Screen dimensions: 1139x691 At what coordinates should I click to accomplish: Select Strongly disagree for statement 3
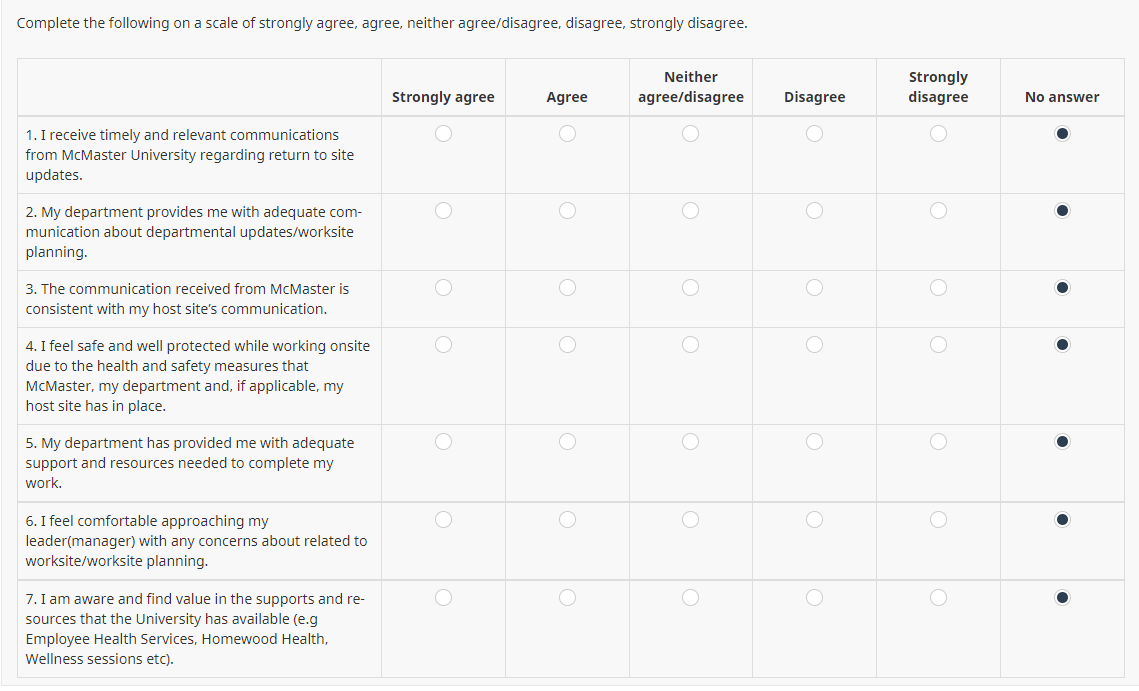point(938,288)
